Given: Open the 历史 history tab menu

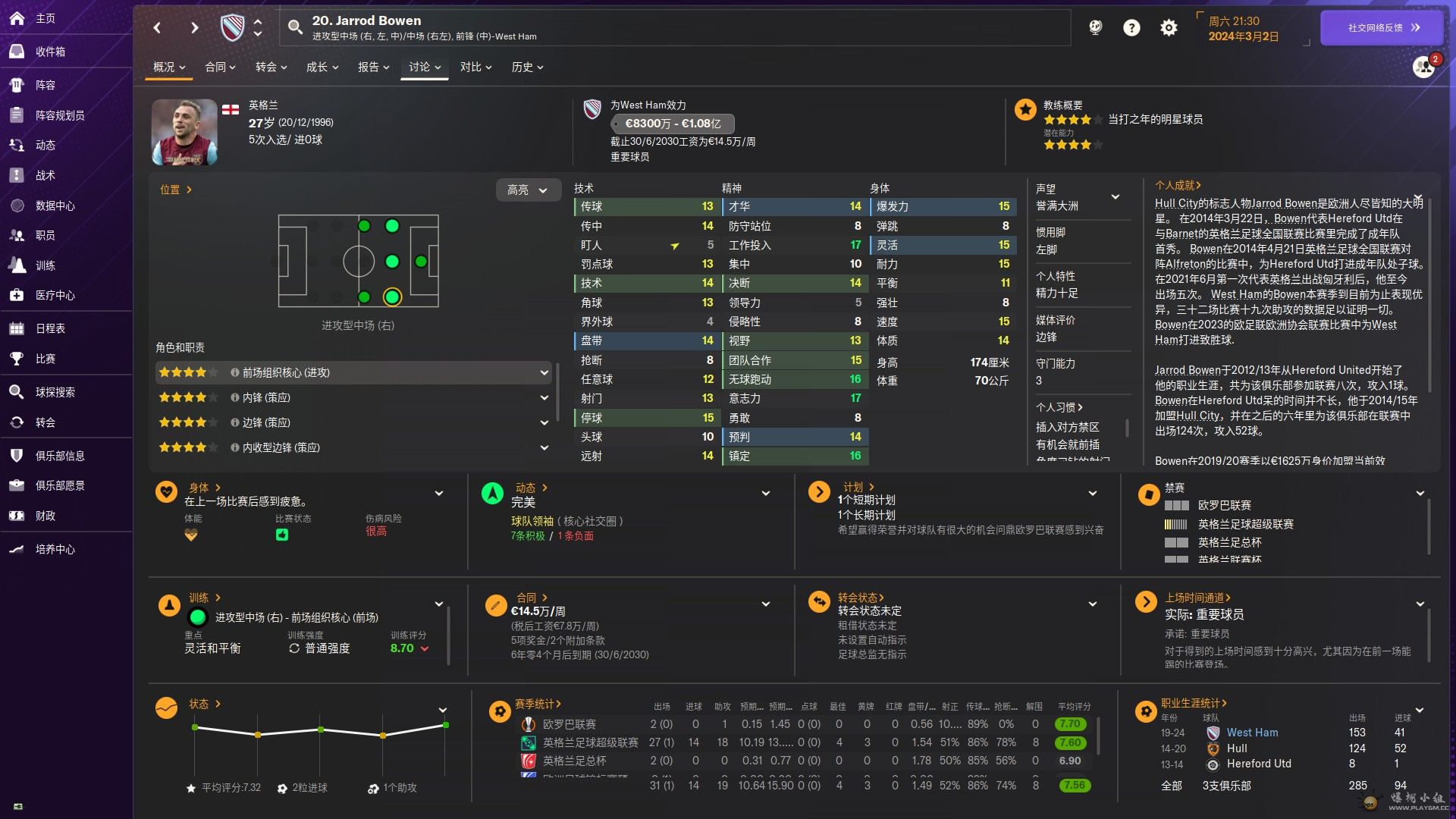Looking at the screenshot, I should (527, 67).
